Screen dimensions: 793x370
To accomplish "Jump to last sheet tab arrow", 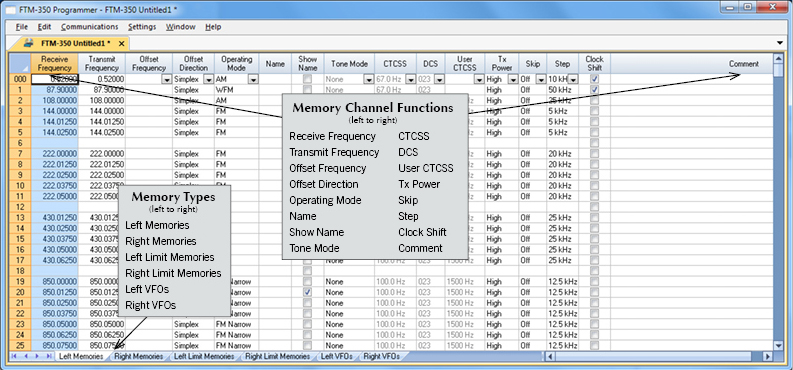I will coord(49,356).
